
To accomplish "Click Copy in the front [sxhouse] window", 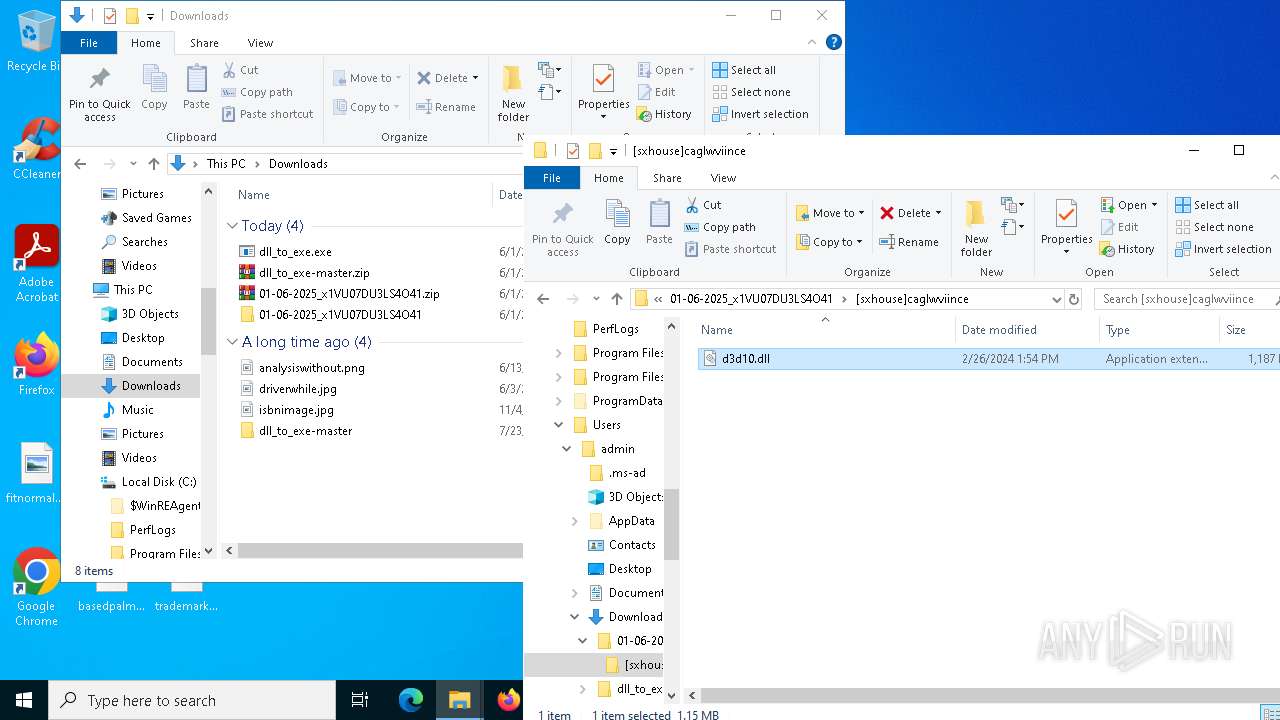I will [x=617, y=222].
